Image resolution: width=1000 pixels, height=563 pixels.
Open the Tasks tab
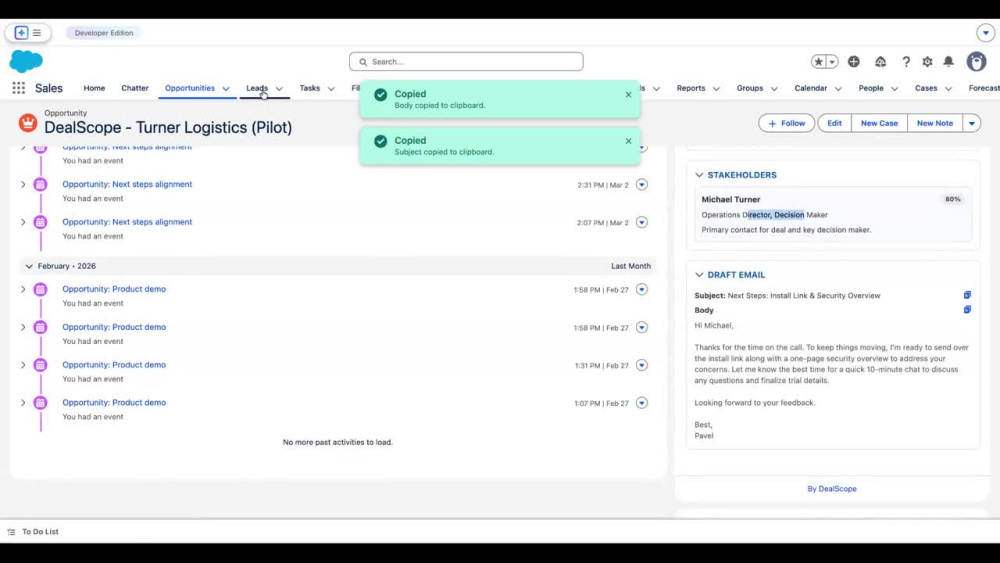click(x=309, y=88)
